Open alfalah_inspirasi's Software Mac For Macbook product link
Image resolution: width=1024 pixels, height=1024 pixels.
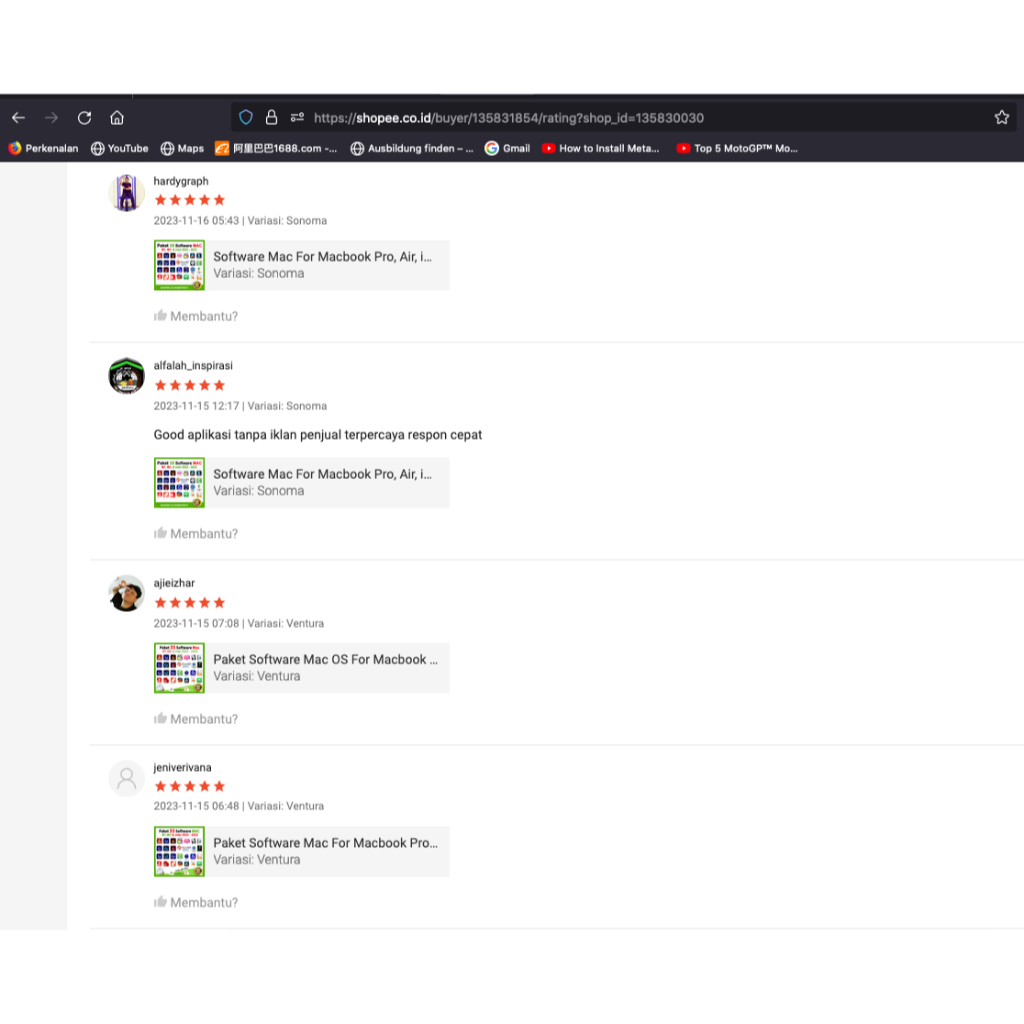pyautogui.click(x=322, y=474)
